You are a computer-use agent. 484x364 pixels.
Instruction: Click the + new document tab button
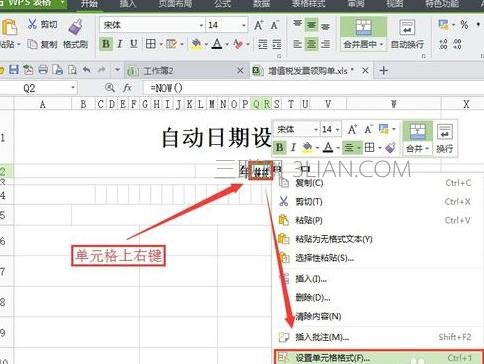(x=384, y=70)
